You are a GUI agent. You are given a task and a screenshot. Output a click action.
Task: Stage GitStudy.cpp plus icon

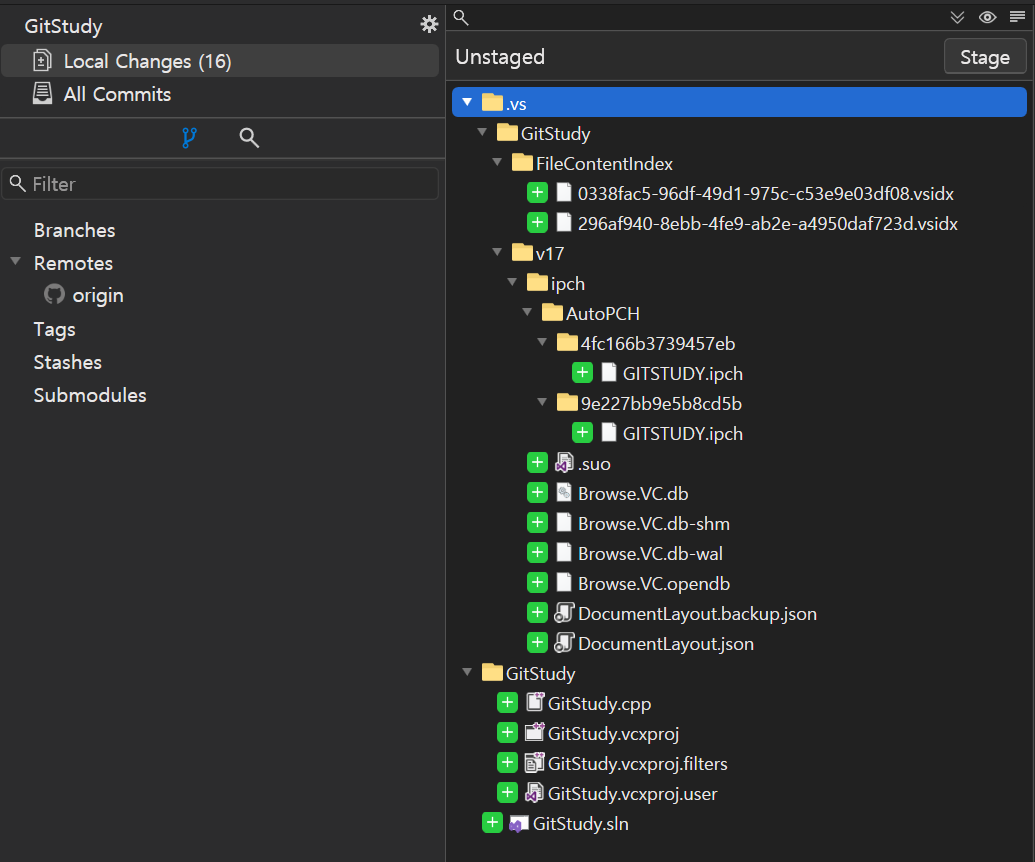point(508,703)
